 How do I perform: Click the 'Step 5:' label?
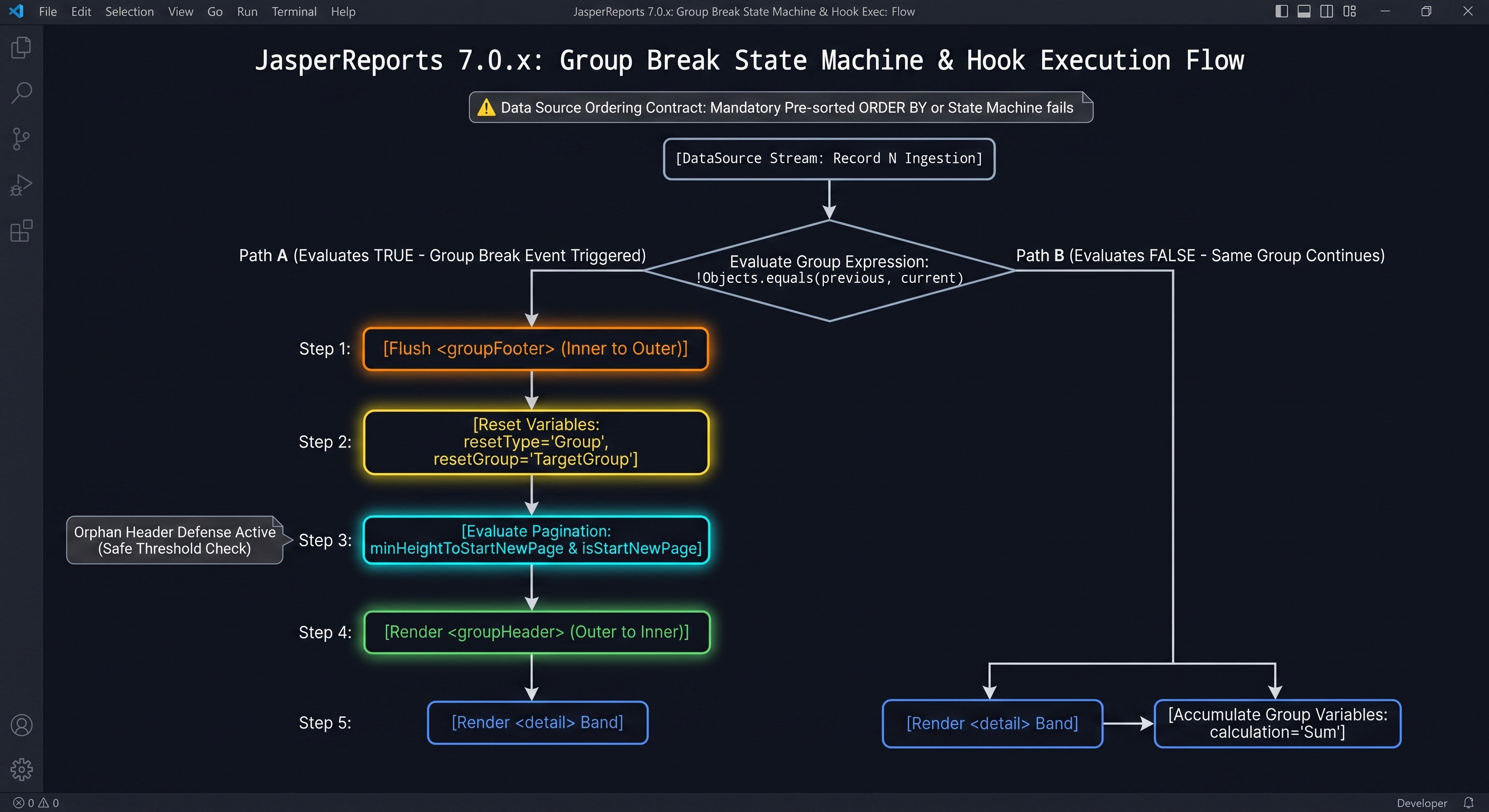coord(325,723)
